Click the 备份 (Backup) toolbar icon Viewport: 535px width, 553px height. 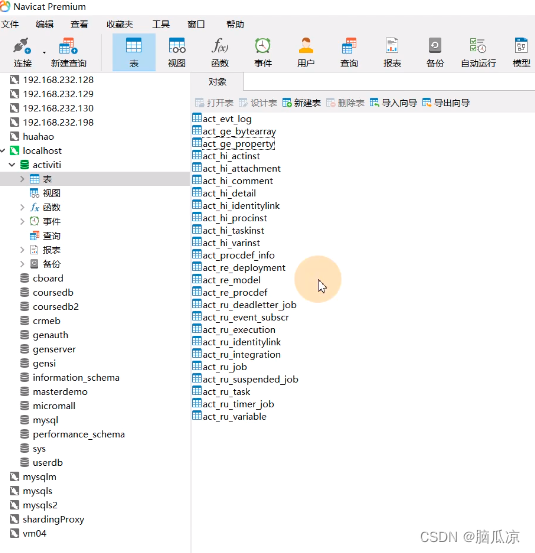435,52
